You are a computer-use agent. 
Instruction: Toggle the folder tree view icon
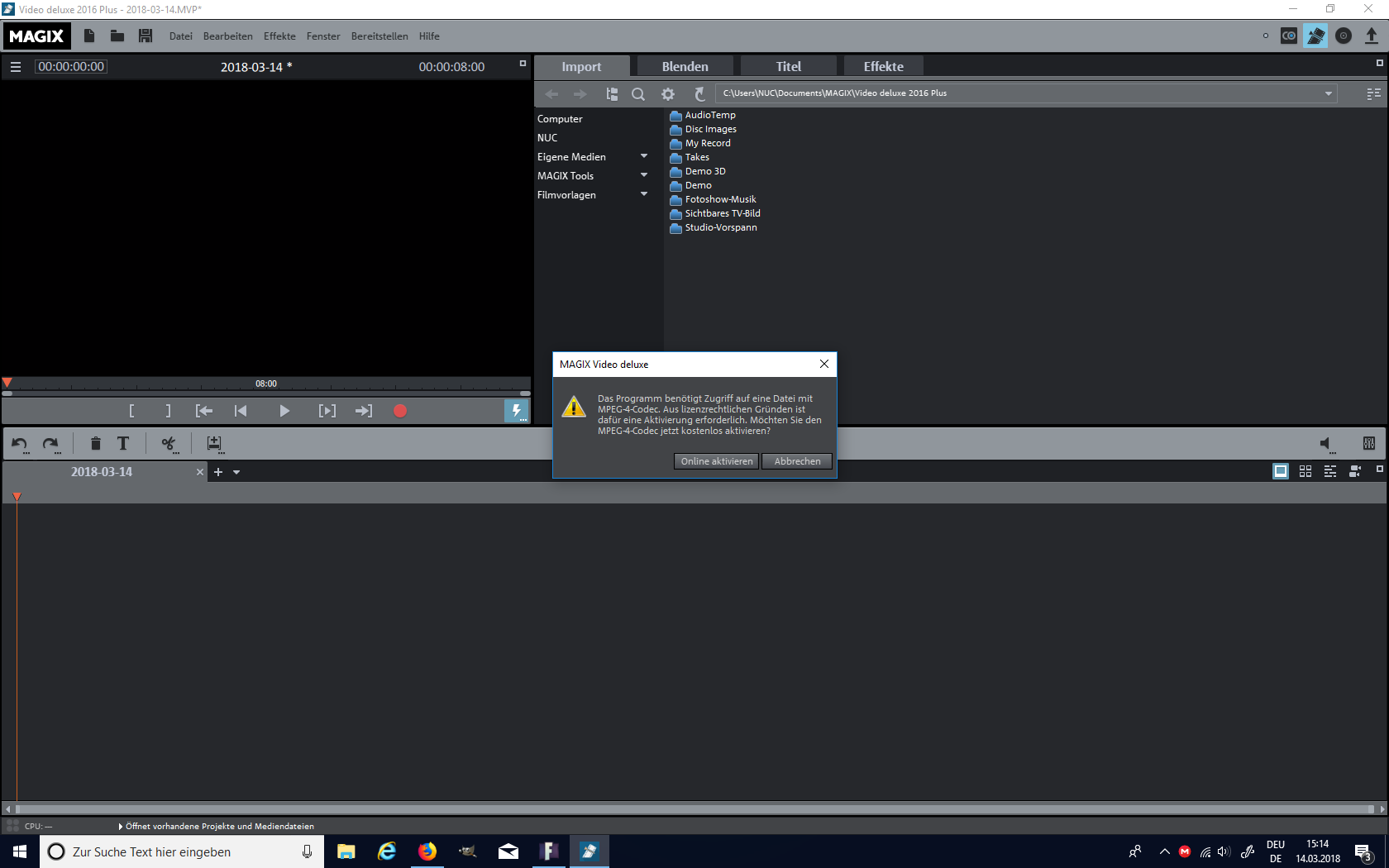[x=612, y=94]
